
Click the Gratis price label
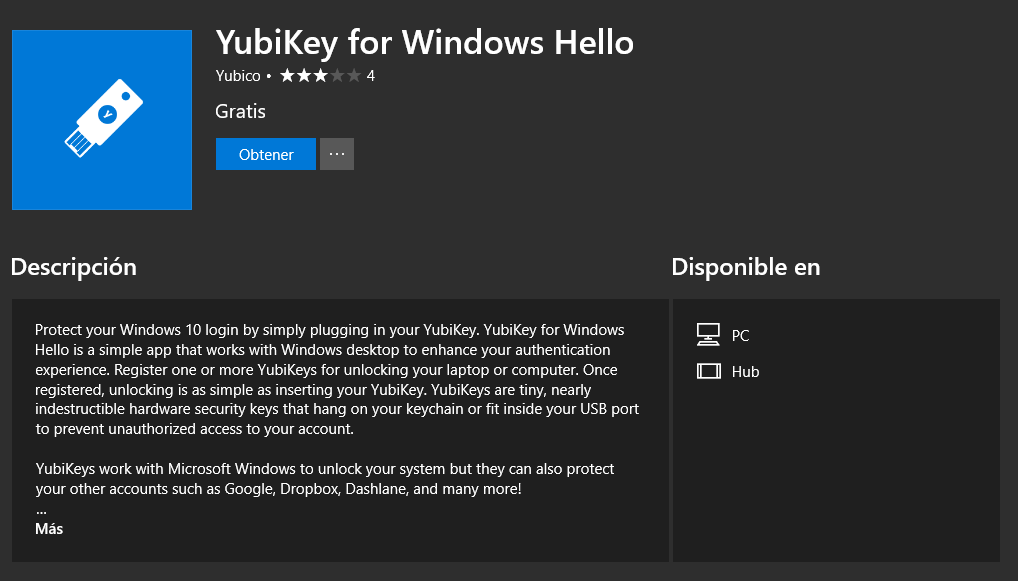tap(240, 112)
